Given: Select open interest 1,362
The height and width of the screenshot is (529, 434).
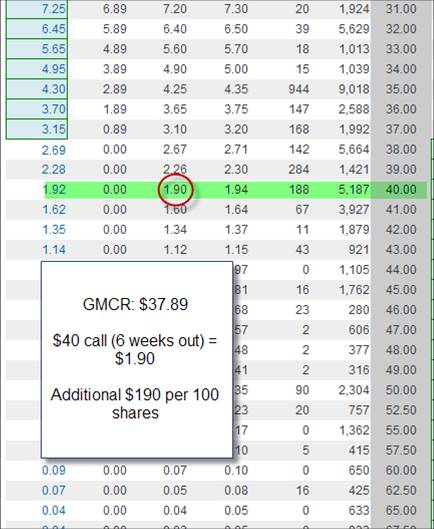Looking at the screenshot, I should 354,430.
